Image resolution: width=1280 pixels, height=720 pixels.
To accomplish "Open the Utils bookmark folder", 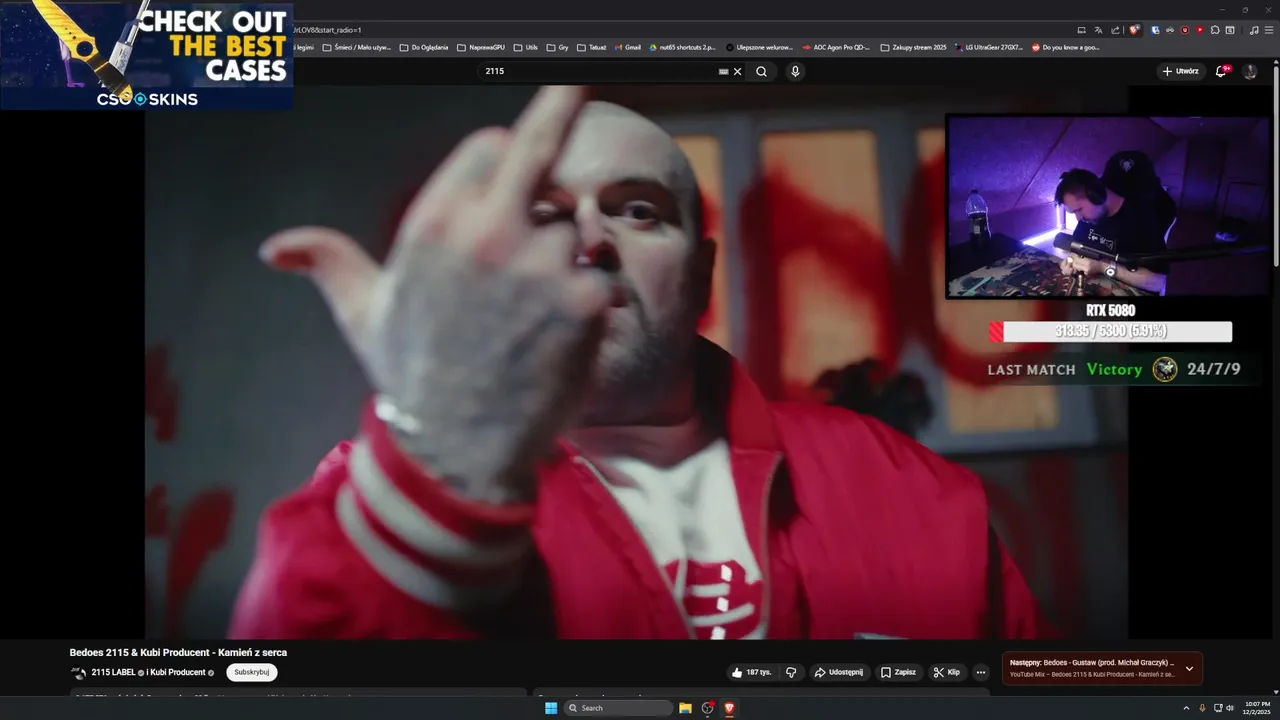I will 525,47.
